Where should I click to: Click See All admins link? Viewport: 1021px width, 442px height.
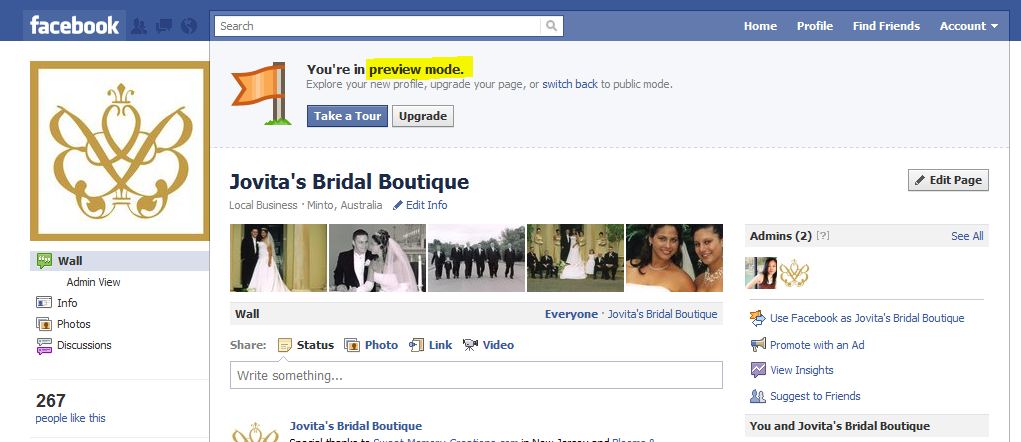(967, 236)
